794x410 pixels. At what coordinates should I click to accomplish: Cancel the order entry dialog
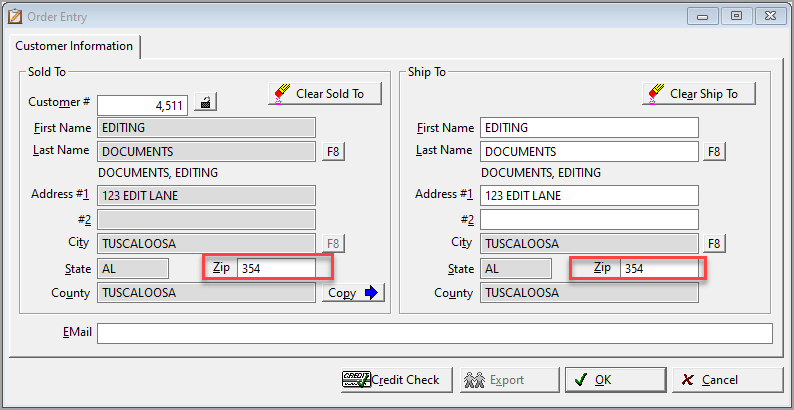pos(727,380)
